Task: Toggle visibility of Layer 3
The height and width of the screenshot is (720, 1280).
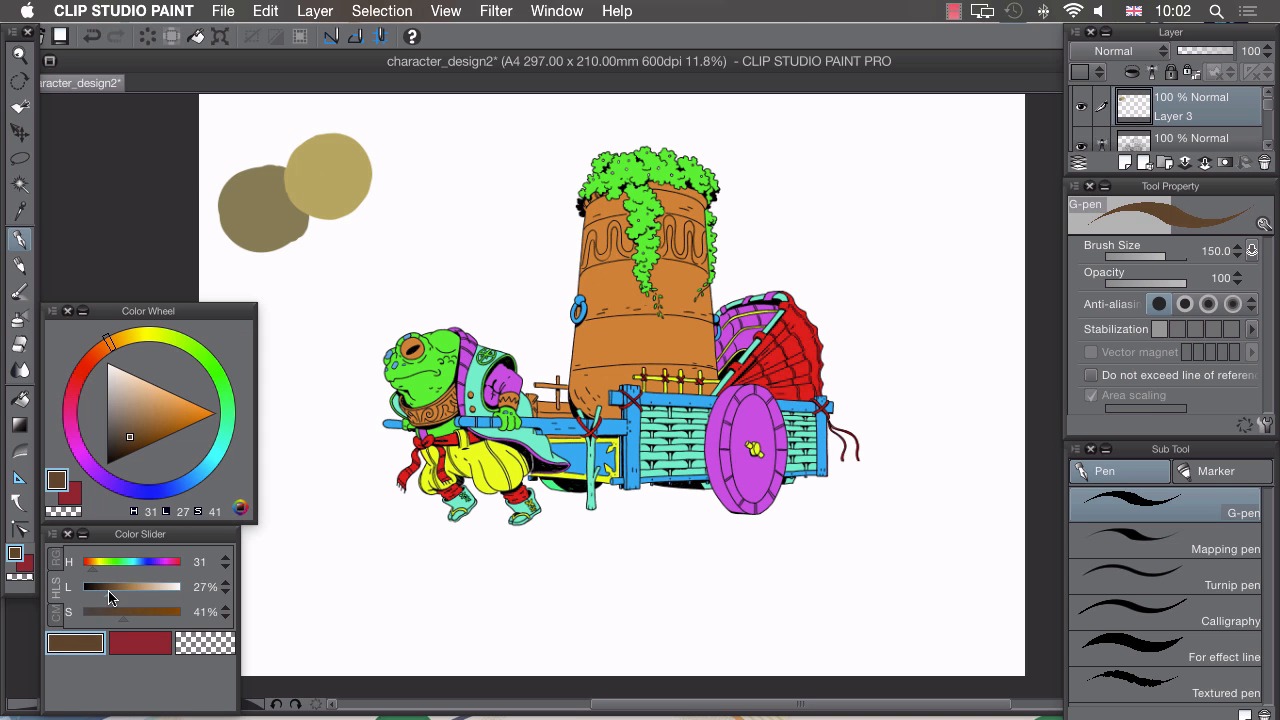Action: click(x=1081, y=107)
